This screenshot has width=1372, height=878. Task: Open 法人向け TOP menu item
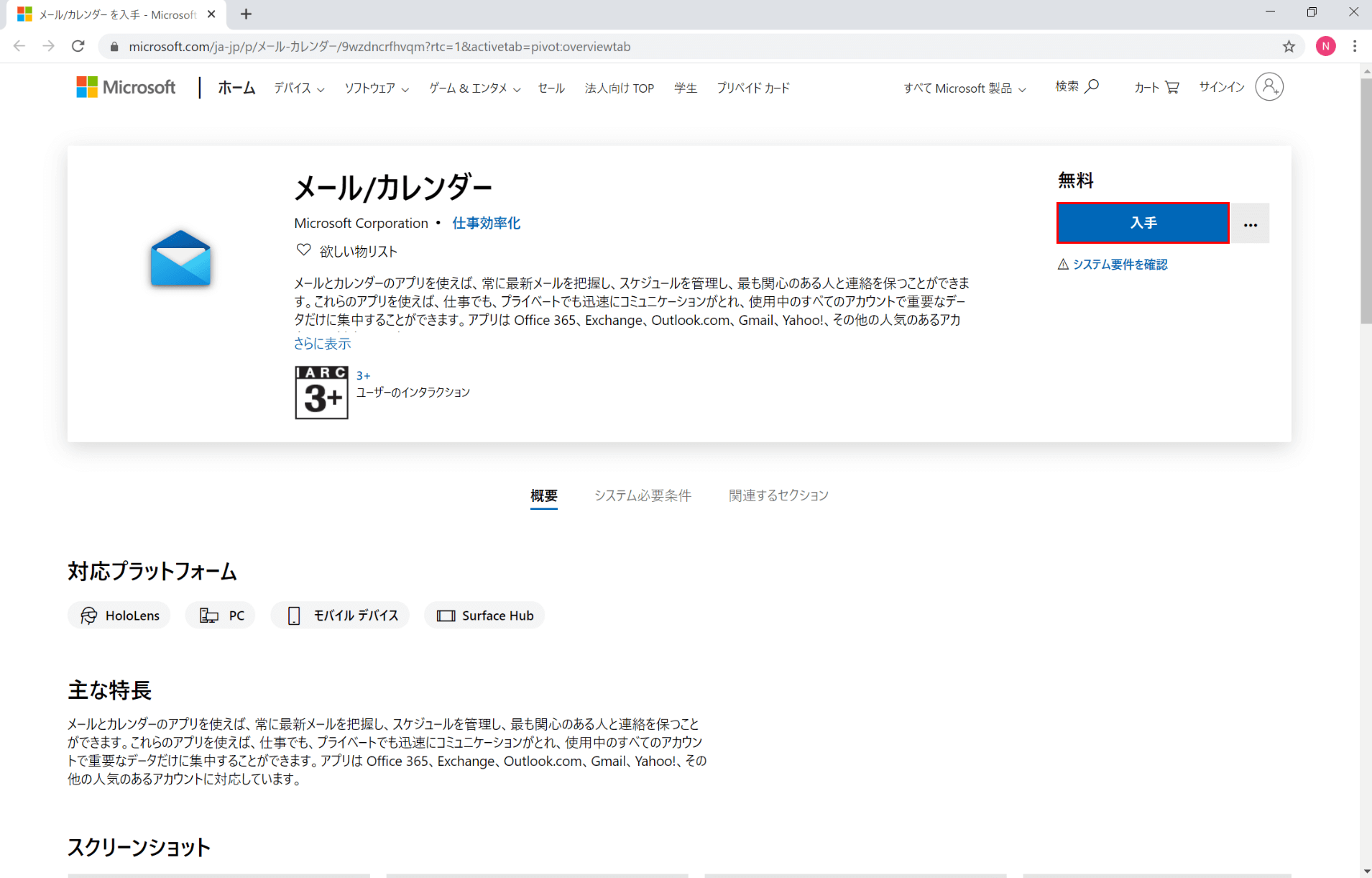pos(619,88)
